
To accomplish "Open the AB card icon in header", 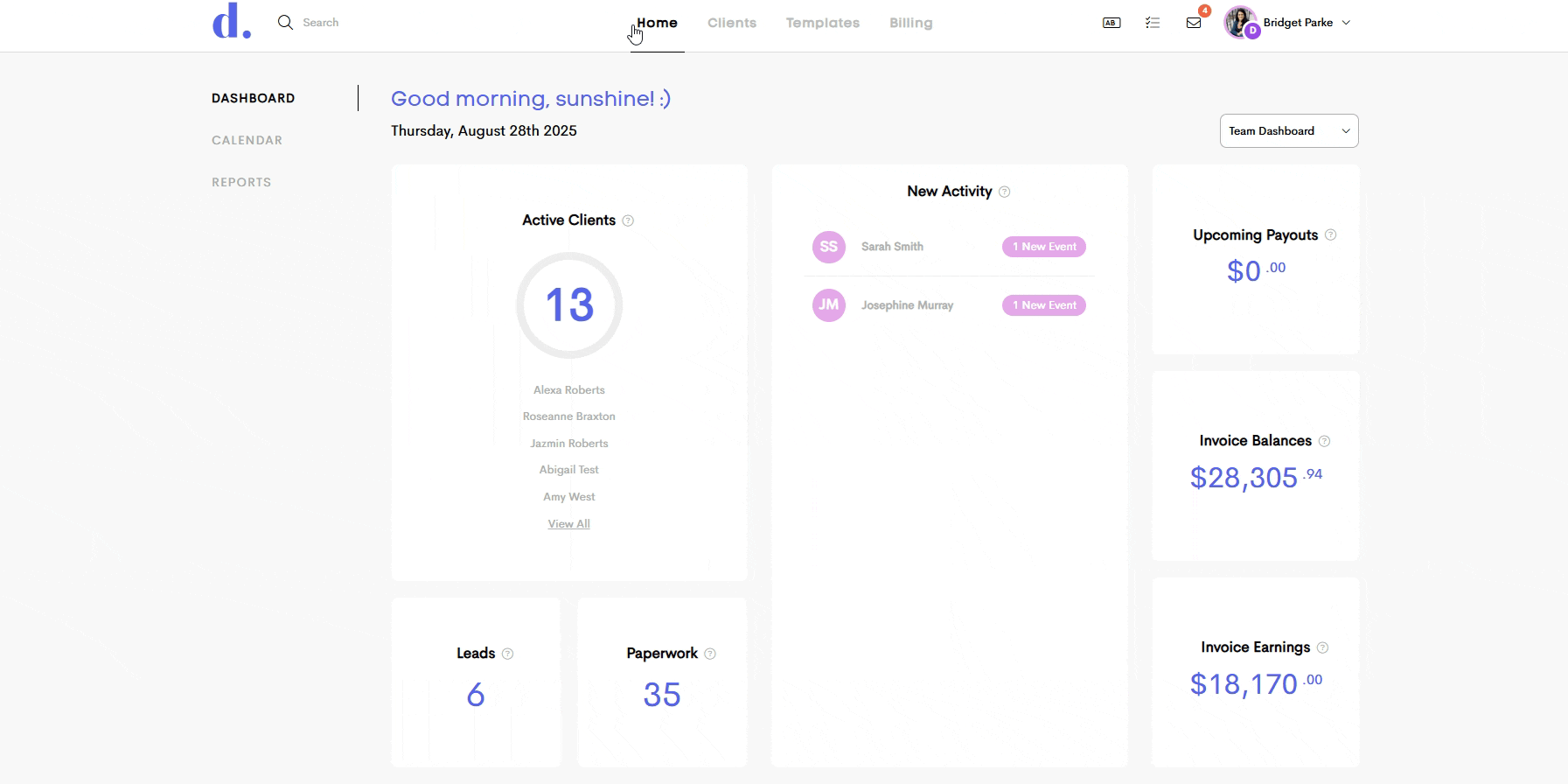I will (x=1112, y=23).
